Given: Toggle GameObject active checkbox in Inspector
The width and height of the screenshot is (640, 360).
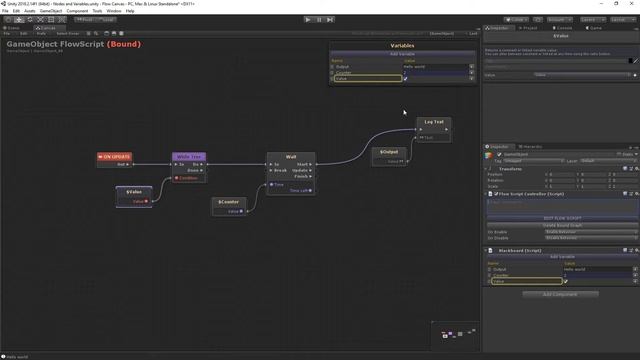Looking at the screenshot, I should pyautogui.click(x=499, y=154).
